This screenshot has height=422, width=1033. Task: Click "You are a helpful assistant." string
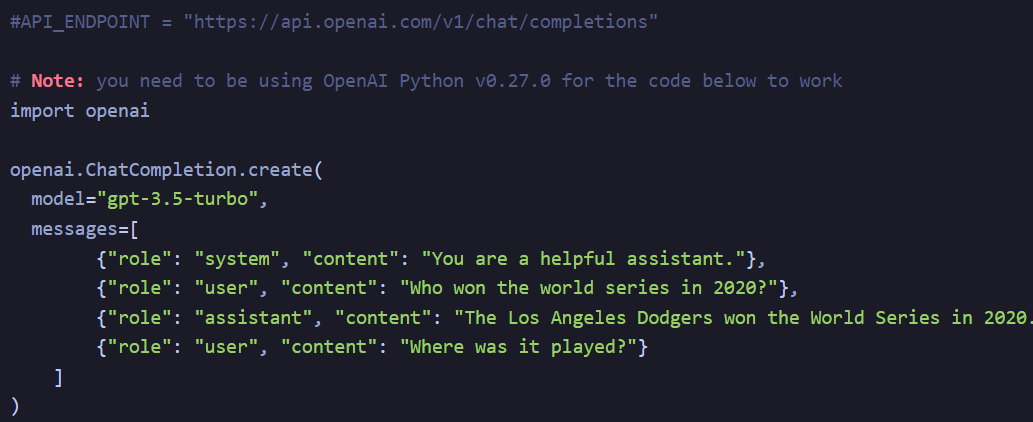coord(588,259)
